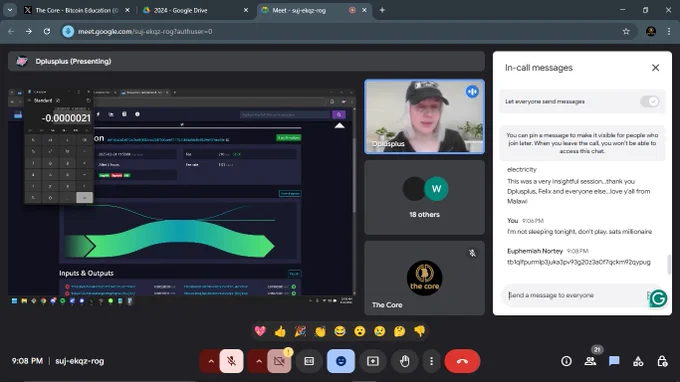Open host controls lock icon

click(x=662, y=361)
